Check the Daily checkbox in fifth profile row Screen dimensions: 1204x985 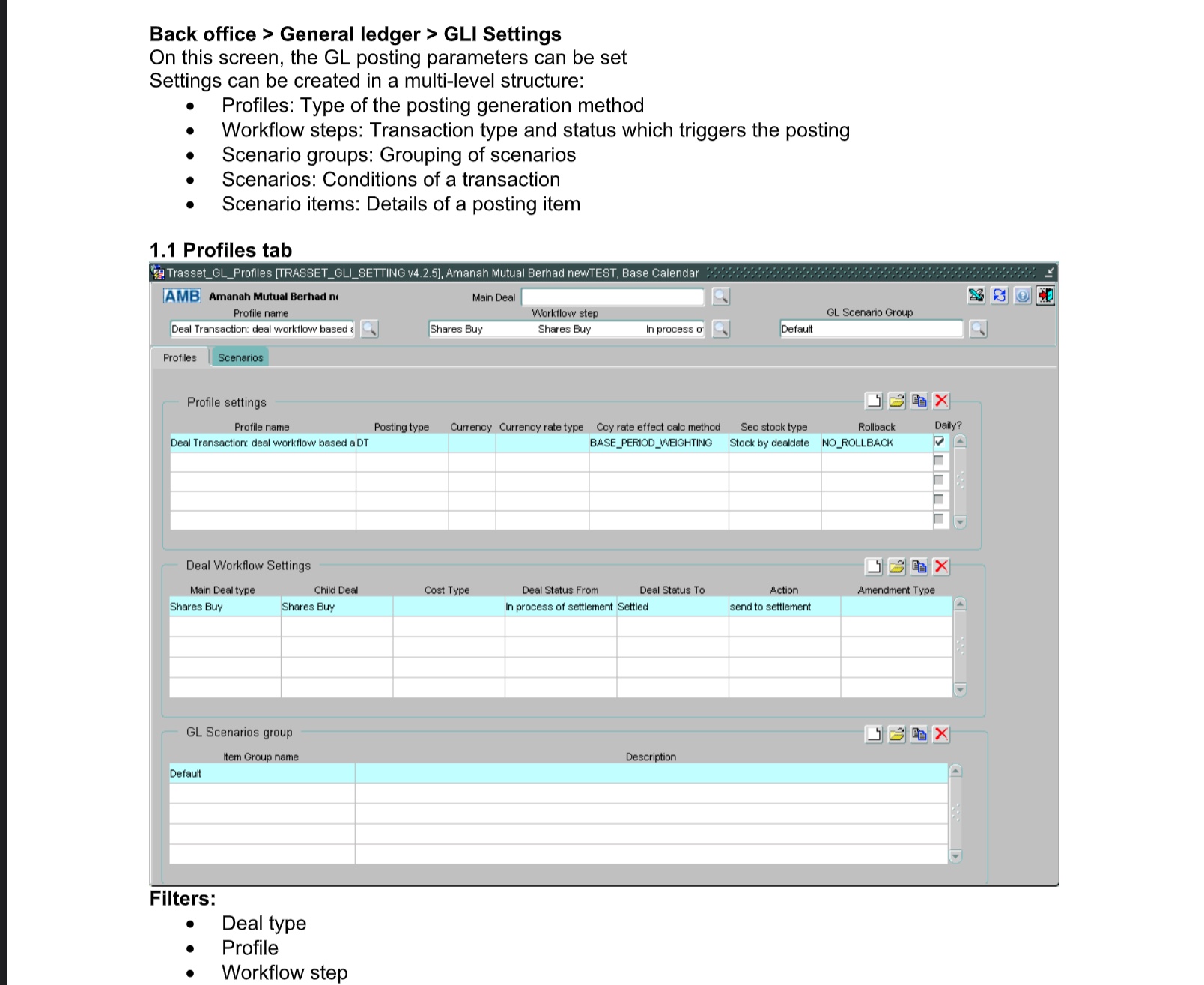point(939,519)
